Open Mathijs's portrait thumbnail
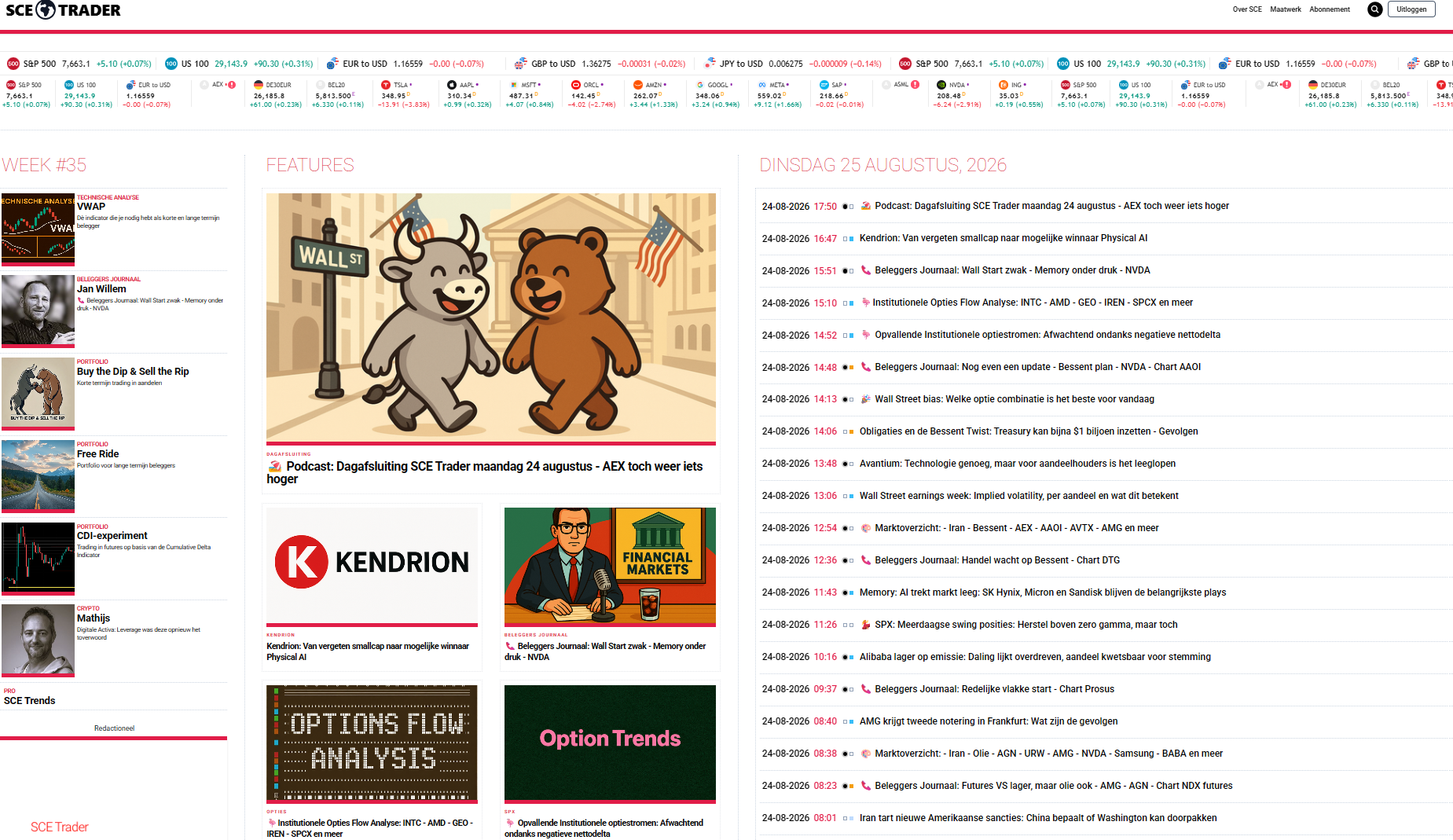The height and width of the screenshot is (840, 1453). (x=38, y=640)
